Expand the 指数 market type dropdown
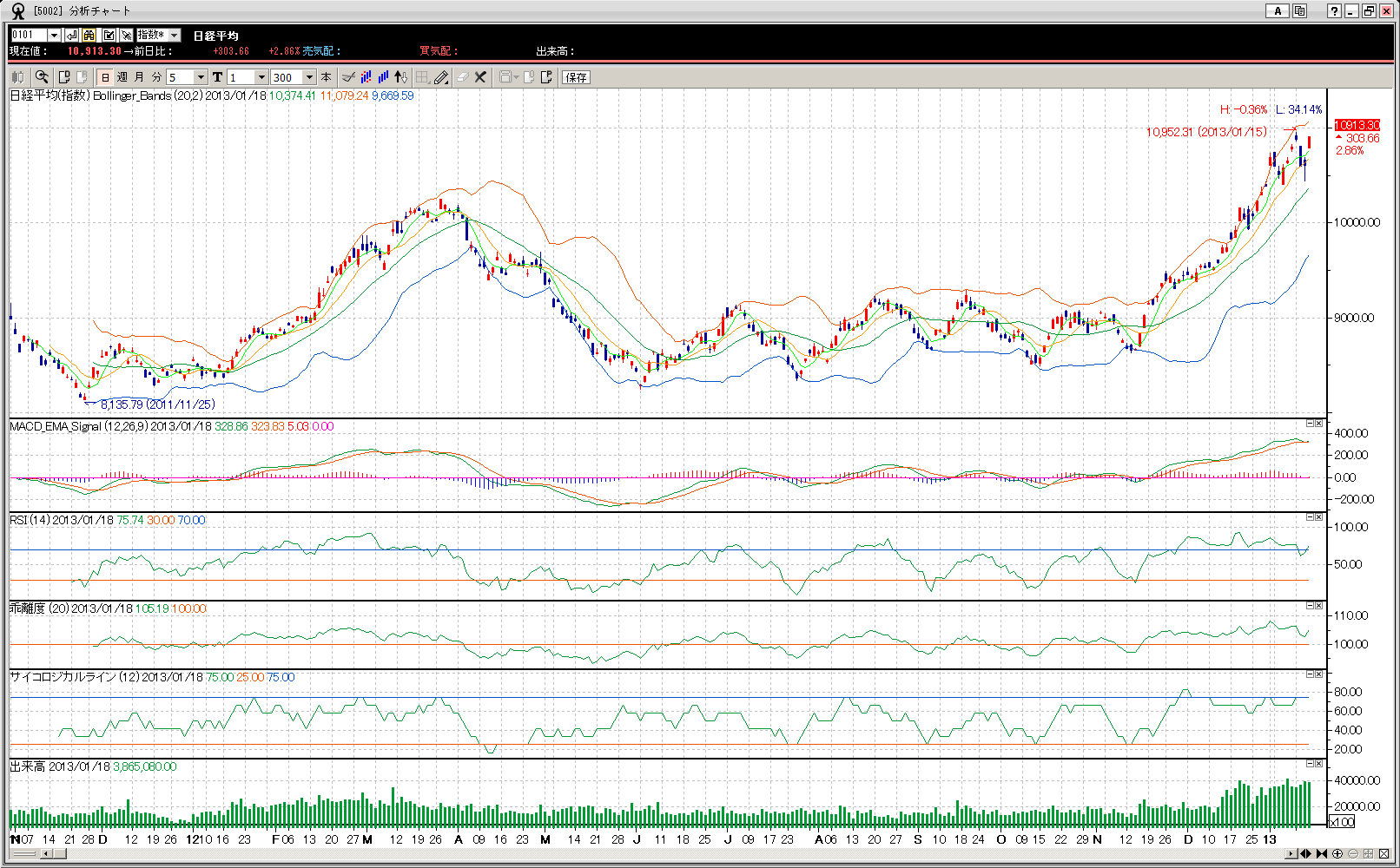 (x=174, y=35)
